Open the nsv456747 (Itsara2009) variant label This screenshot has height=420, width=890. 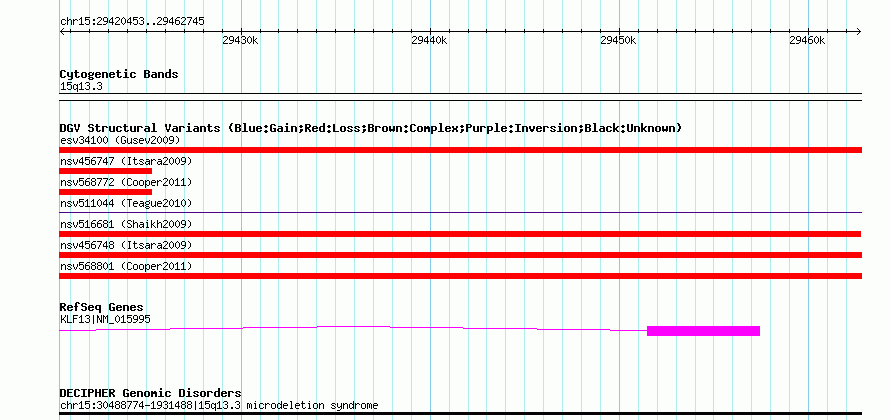coord(126,161)
